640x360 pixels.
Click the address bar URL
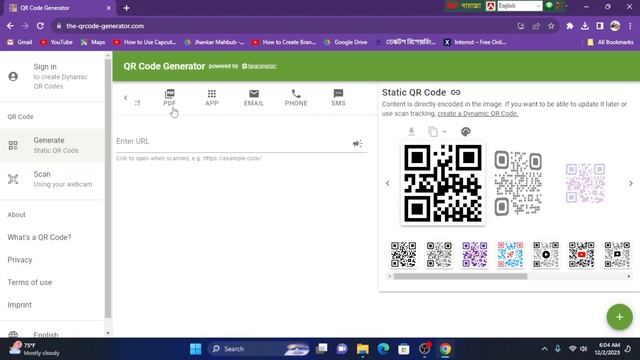105,26
